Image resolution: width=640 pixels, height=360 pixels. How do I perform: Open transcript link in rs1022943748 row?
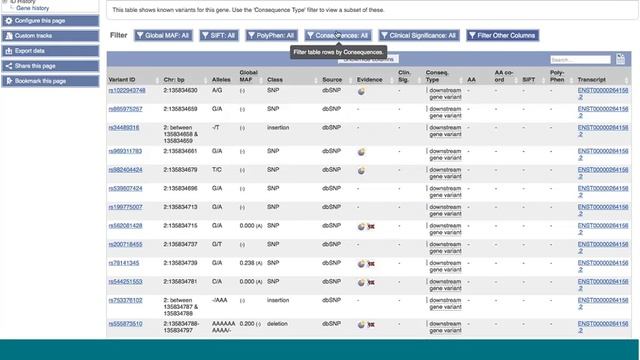pos(603,93)
